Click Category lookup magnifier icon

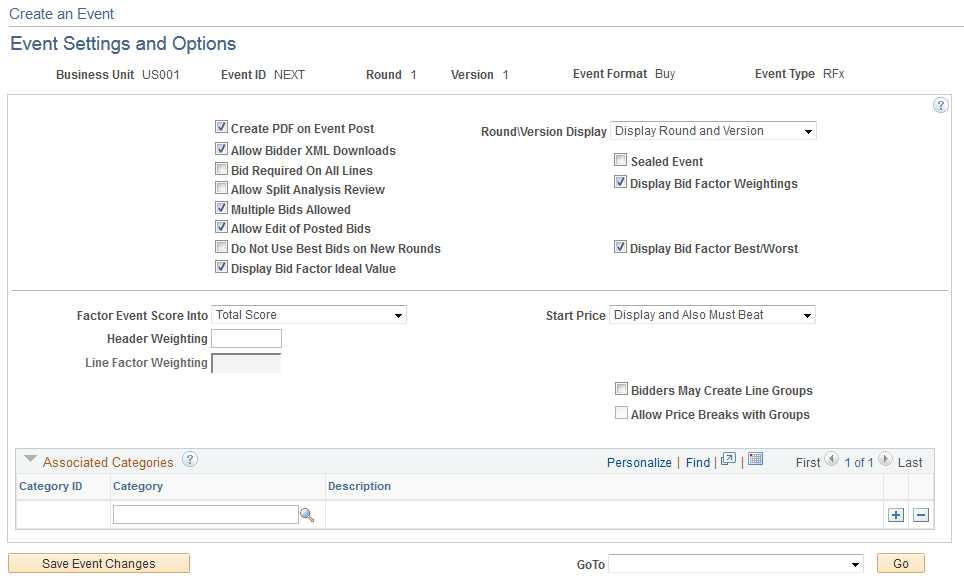(307, 515)
